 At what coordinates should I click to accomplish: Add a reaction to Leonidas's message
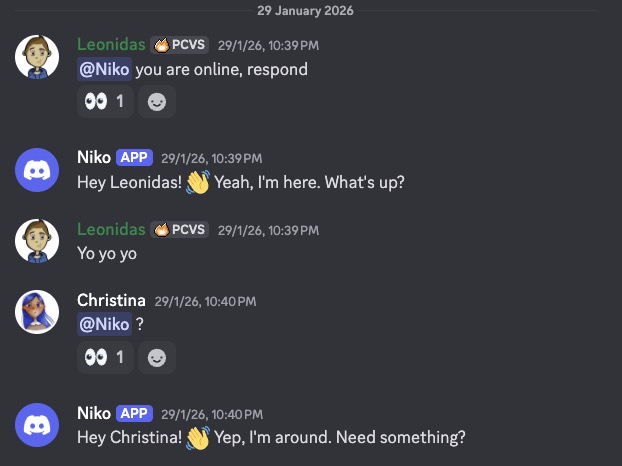pyautogui.click(x=156, y=101)
